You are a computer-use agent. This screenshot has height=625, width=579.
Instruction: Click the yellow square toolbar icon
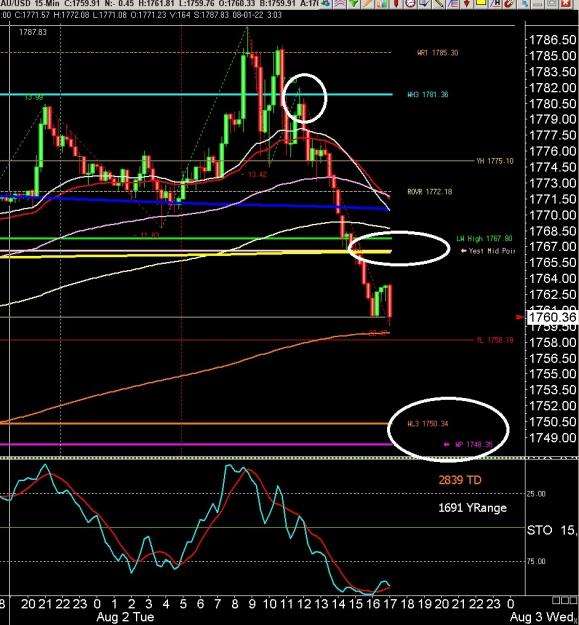coord(481,3)
